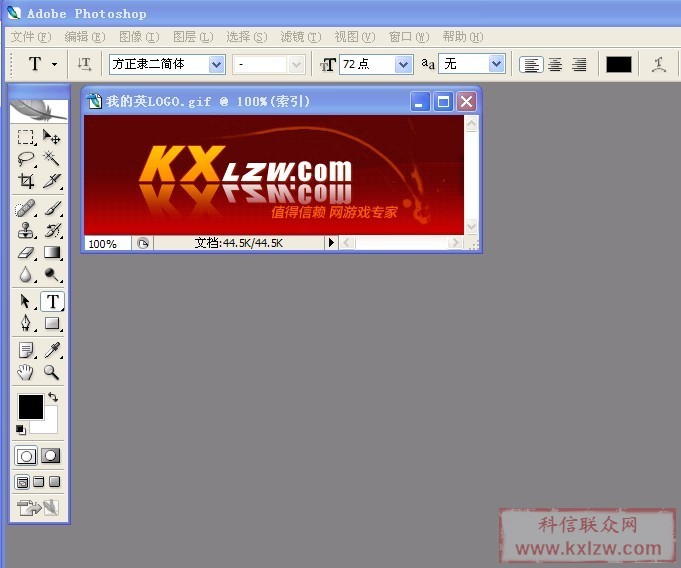Switch to Standard edit mode
Image resolution: width=681 pixels, height=568 pixels.
(26, 456)
